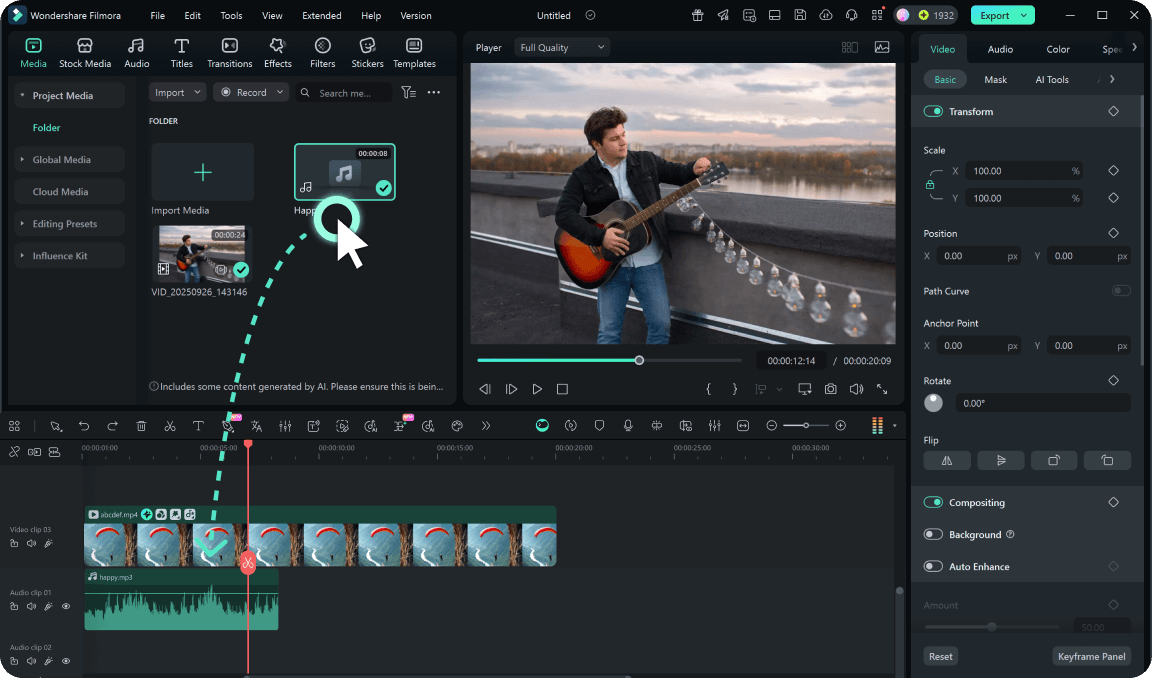Enable the Background toggle
The width and height of the screenshot is (1152, 678).
point(933,535)
